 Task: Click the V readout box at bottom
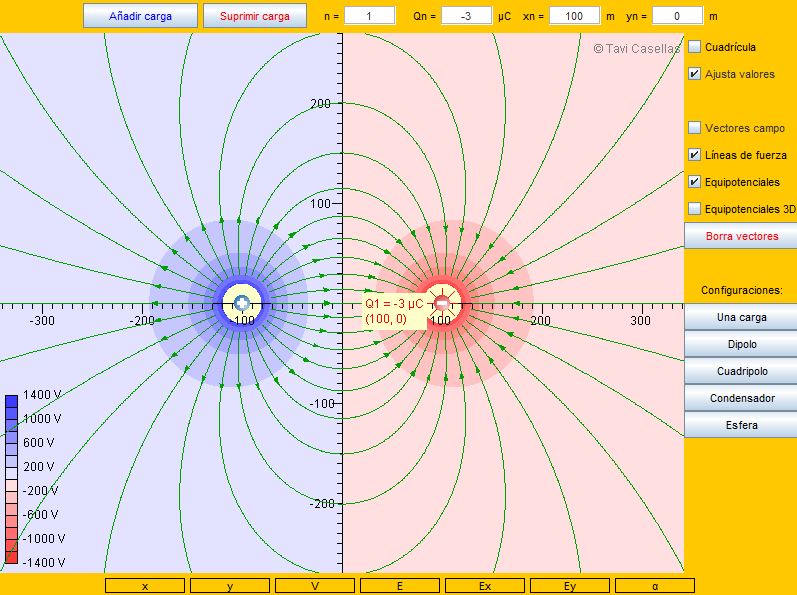[315, 586]
